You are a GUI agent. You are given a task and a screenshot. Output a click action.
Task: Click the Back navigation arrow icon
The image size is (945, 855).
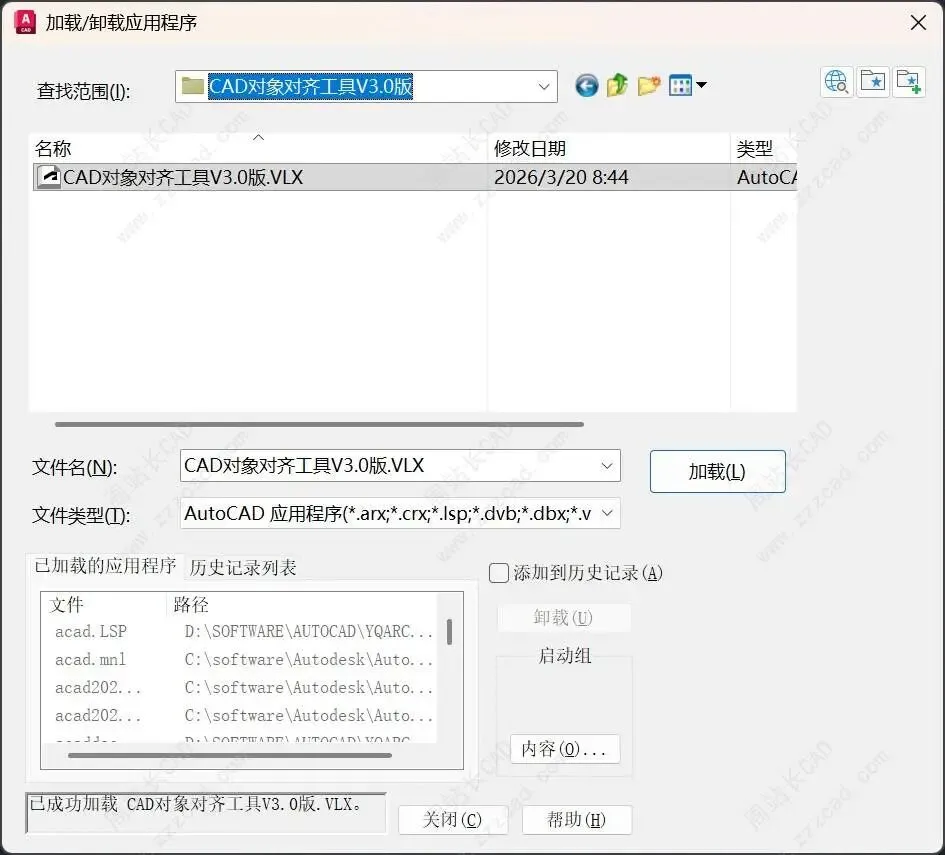586,86
